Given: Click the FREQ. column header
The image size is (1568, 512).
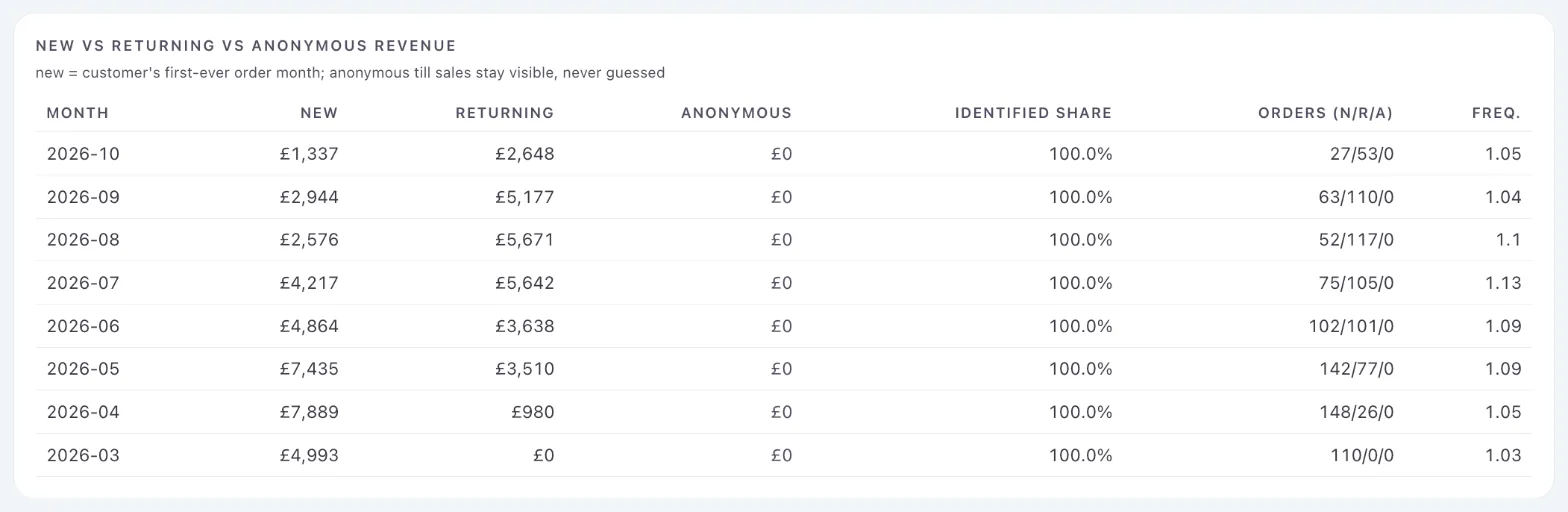Looking at the screenshot, I should point(1496,113).
